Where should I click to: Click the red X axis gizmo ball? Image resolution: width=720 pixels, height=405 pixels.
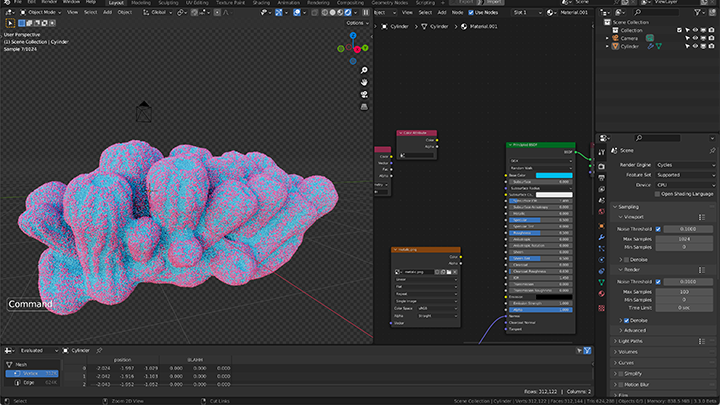pyautogui.click(x=357, y=50)
